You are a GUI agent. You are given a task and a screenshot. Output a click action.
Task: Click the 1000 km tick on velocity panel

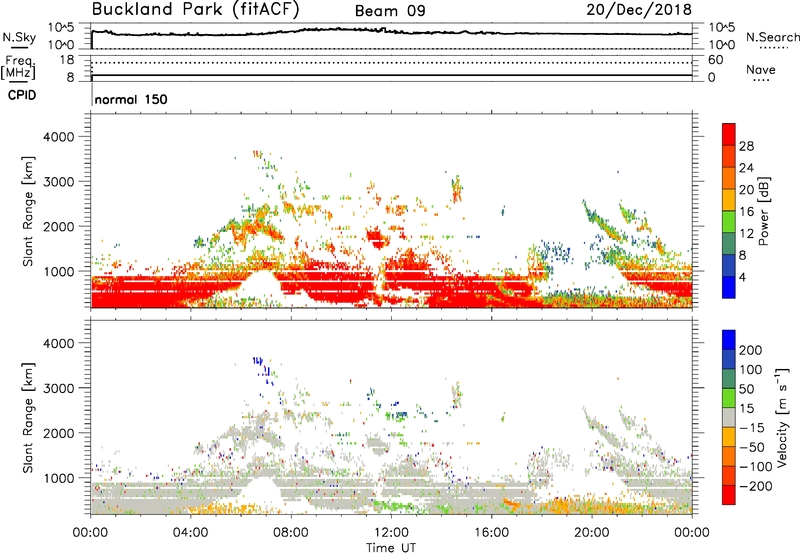[x=58, y=478]
